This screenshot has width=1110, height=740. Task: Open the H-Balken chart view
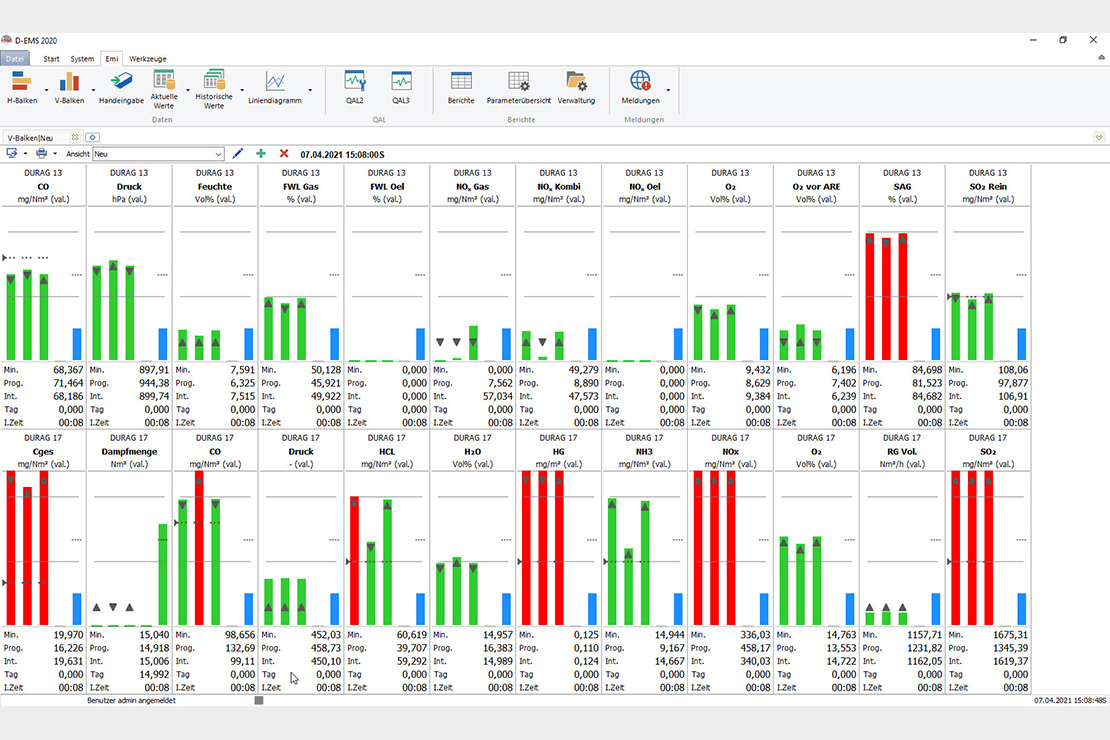(x=22, y=86)
